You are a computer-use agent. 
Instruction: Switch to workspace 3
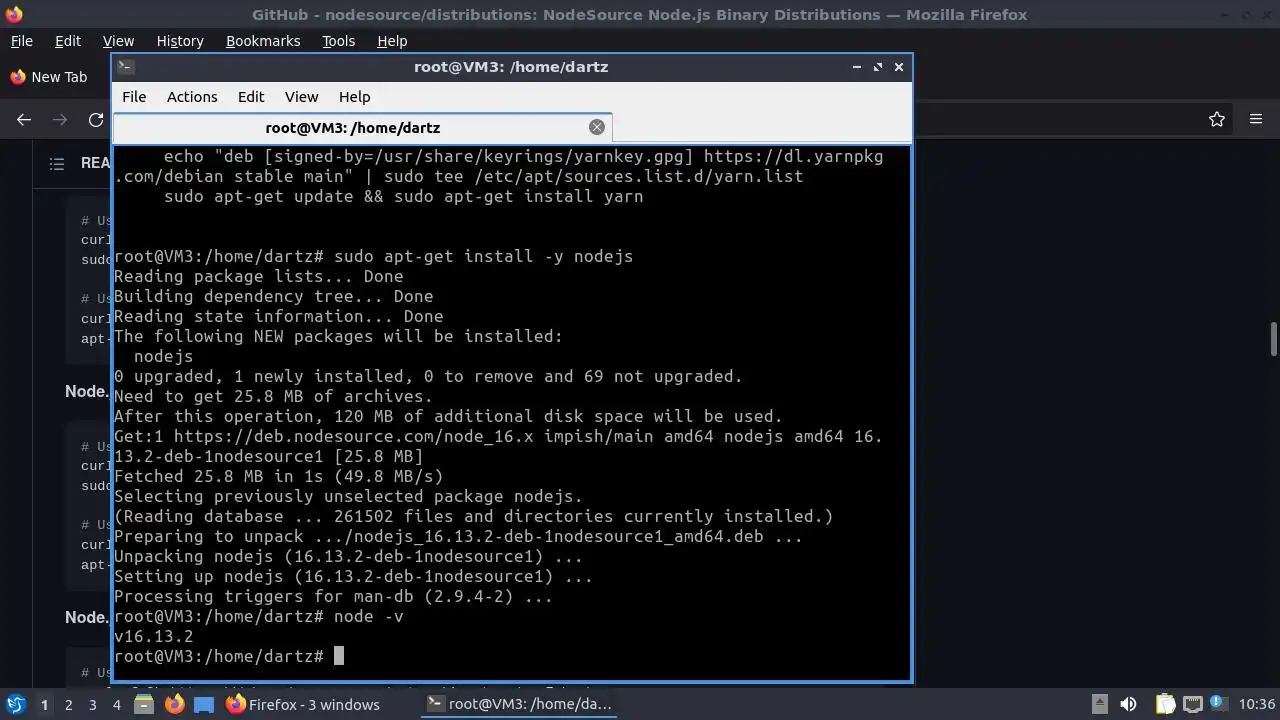92,705
